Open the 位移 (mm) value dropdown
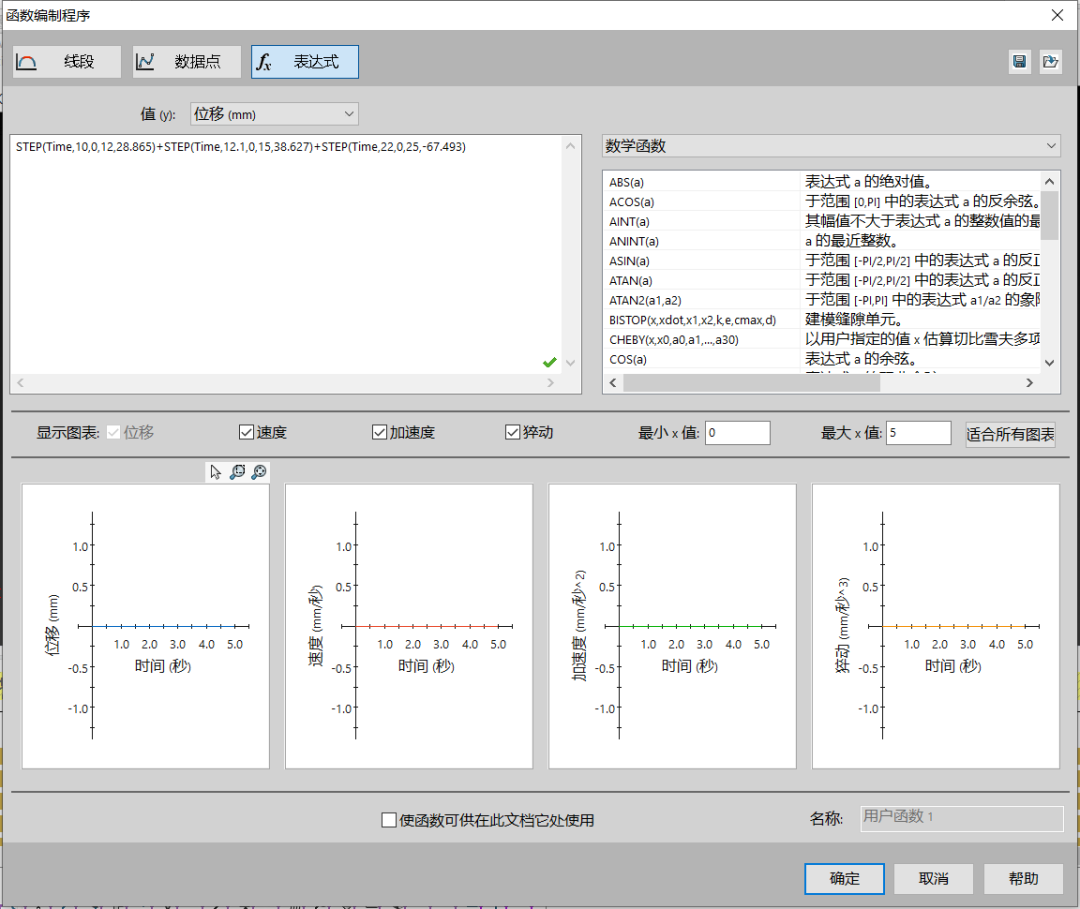Image resolution: width=1080 pixels, height=909 pixels. click(x=273, y=114)
